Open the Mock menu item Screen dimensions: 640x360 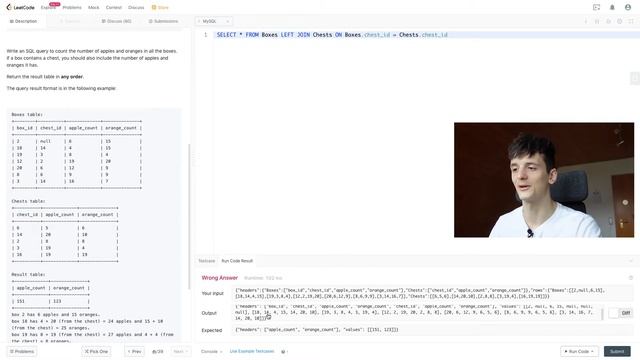coord(93,7)
